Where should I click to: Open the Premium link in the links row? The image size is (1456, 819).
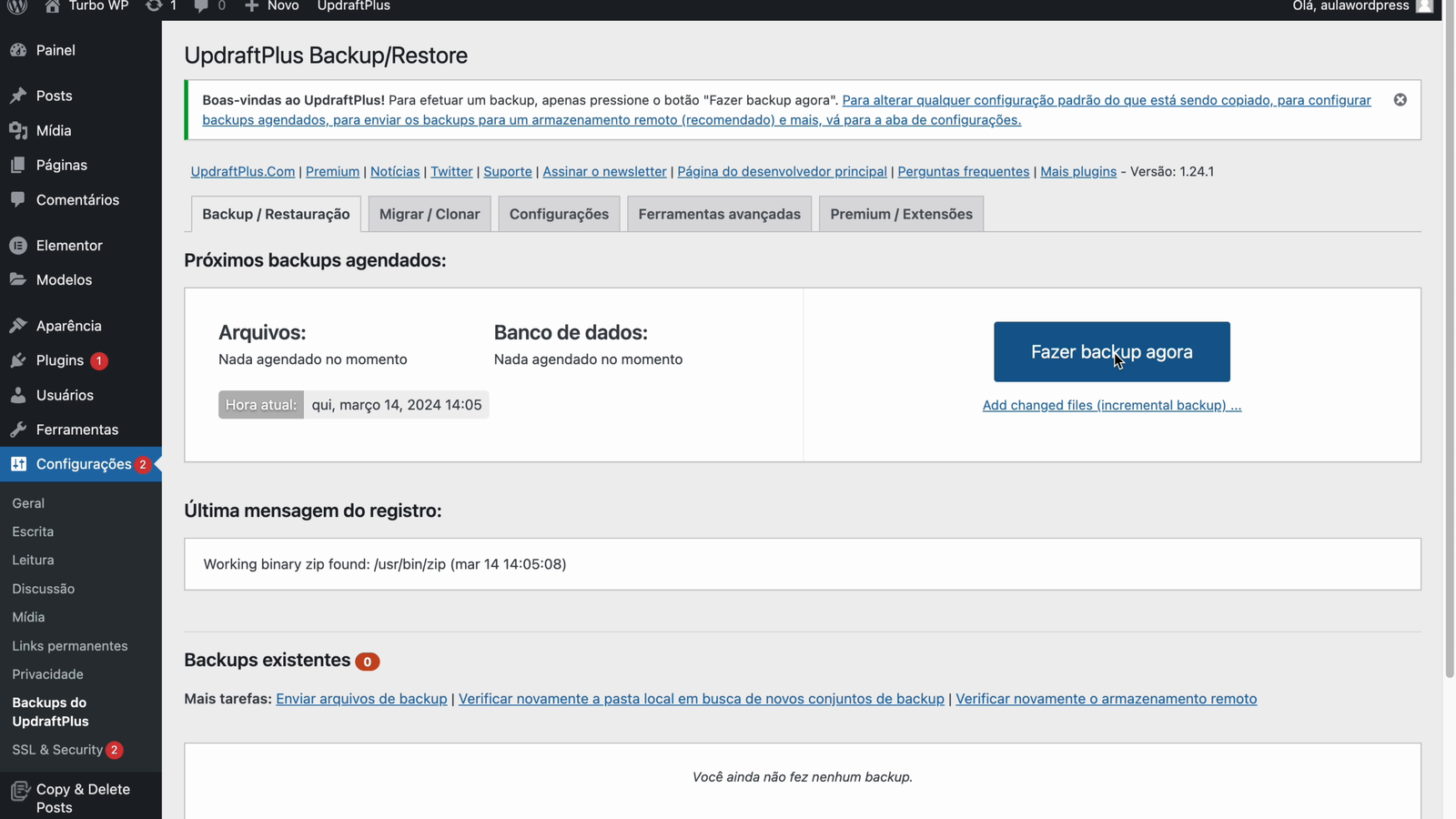tap(332, 171)
